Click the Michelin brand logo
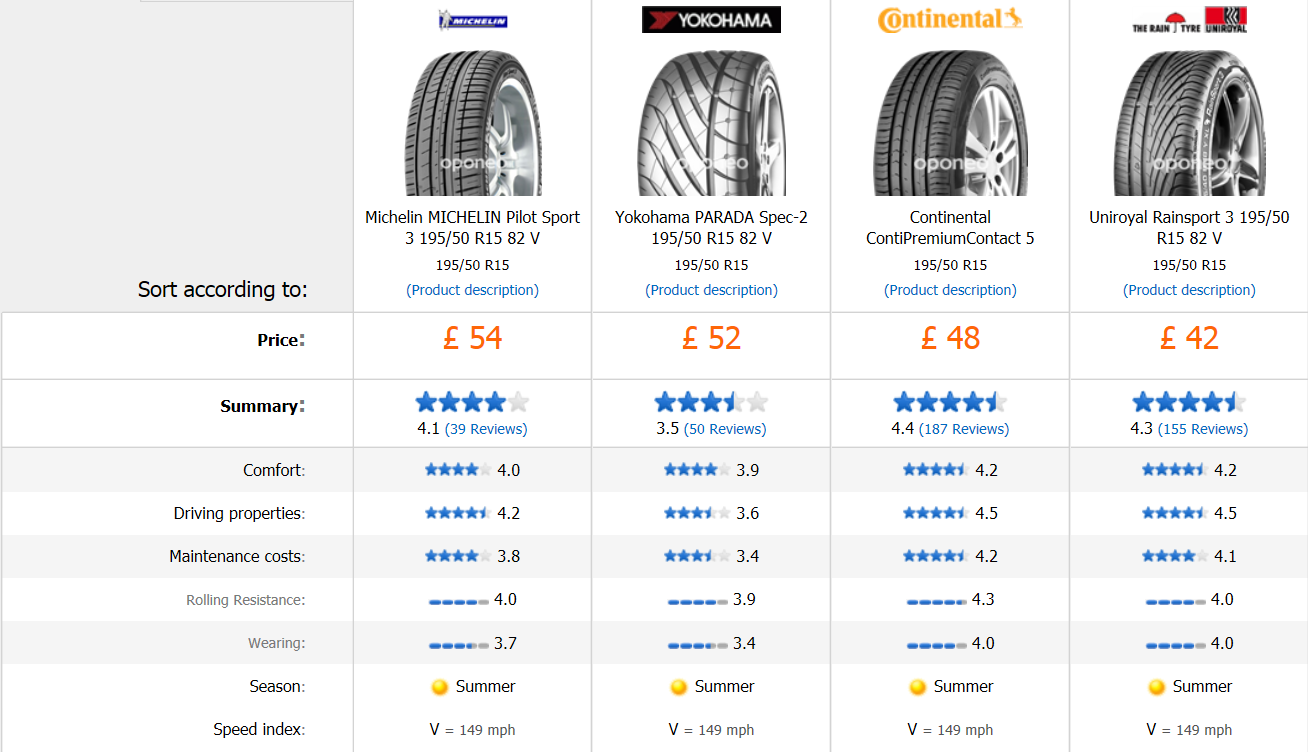1308x752 pixels. pyautogui.click(x=473, y=20)
